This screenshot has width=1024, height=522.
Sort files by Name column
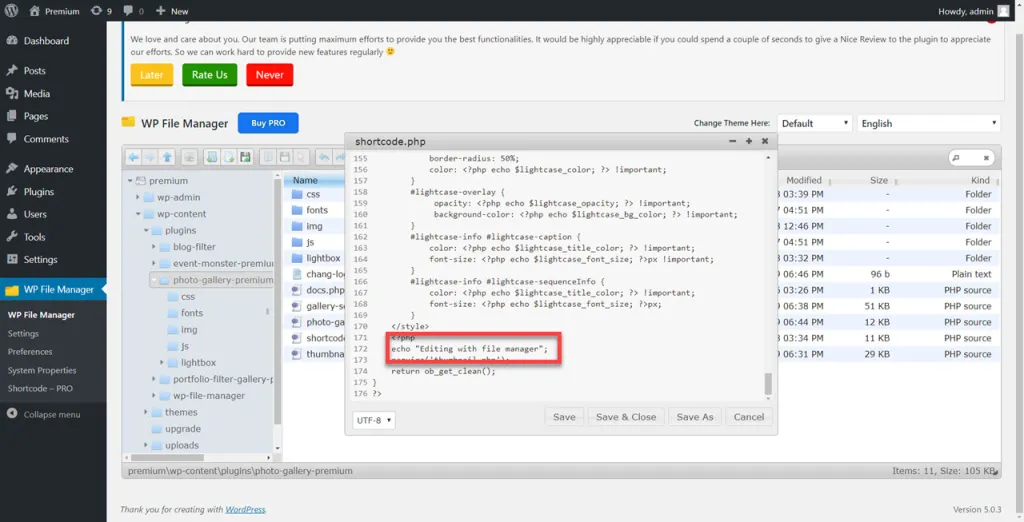(313, 180)
